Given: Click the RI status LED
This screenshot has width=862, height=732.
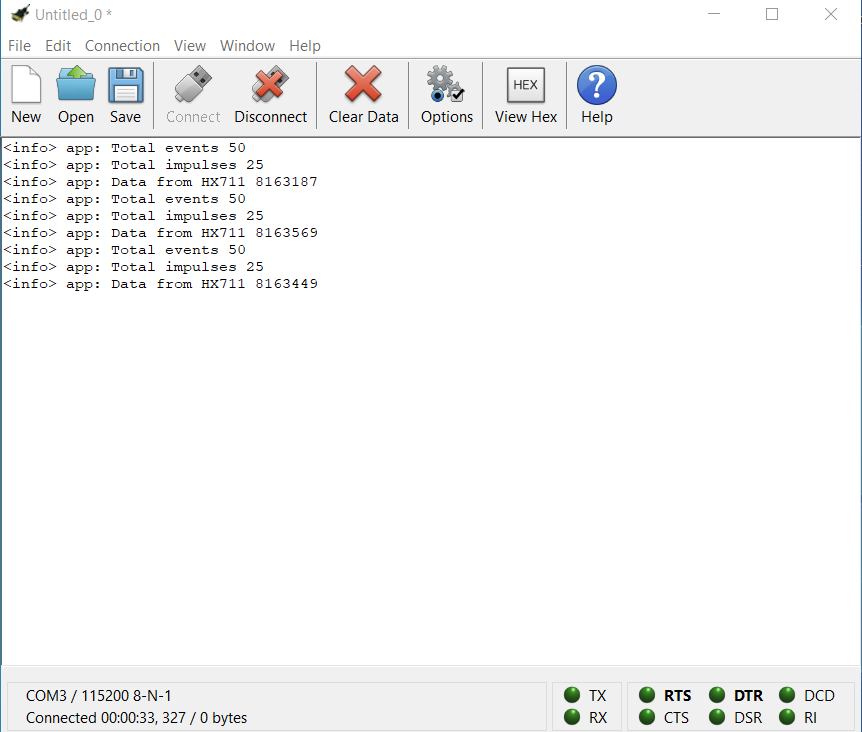Looking at the screenshot, I should [787, 717].
